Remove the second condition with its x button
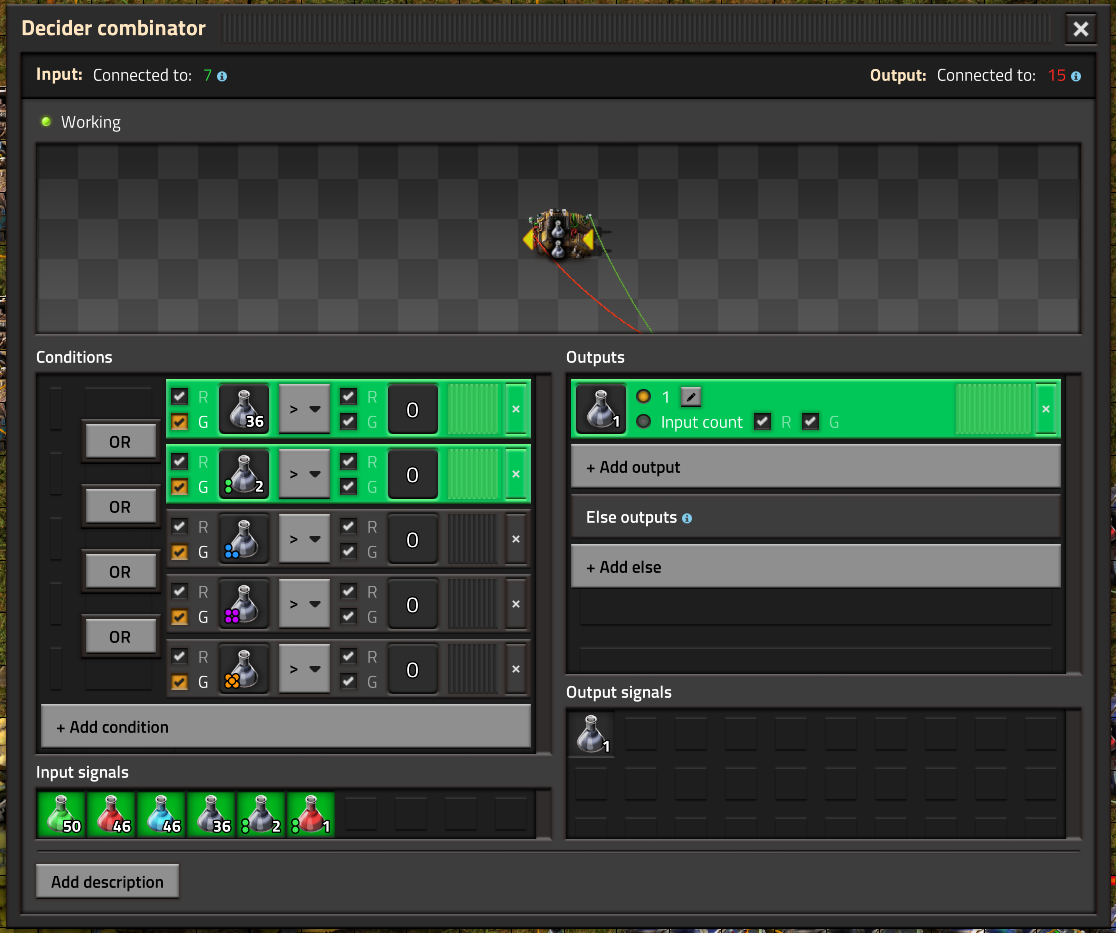The height and width of the screenshot is (933, 1116). [x=516, y=474]
